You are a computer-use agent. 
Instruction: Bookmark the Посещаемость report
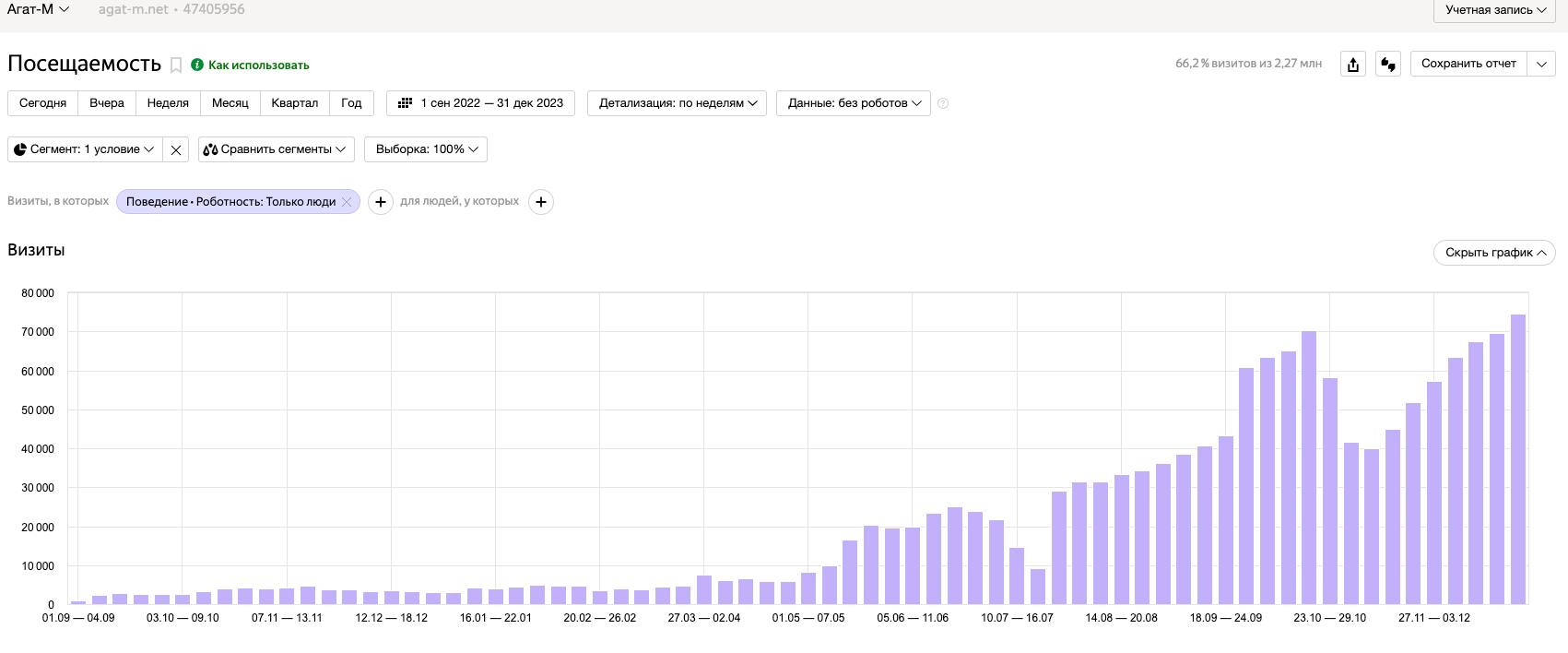[176, 65]
